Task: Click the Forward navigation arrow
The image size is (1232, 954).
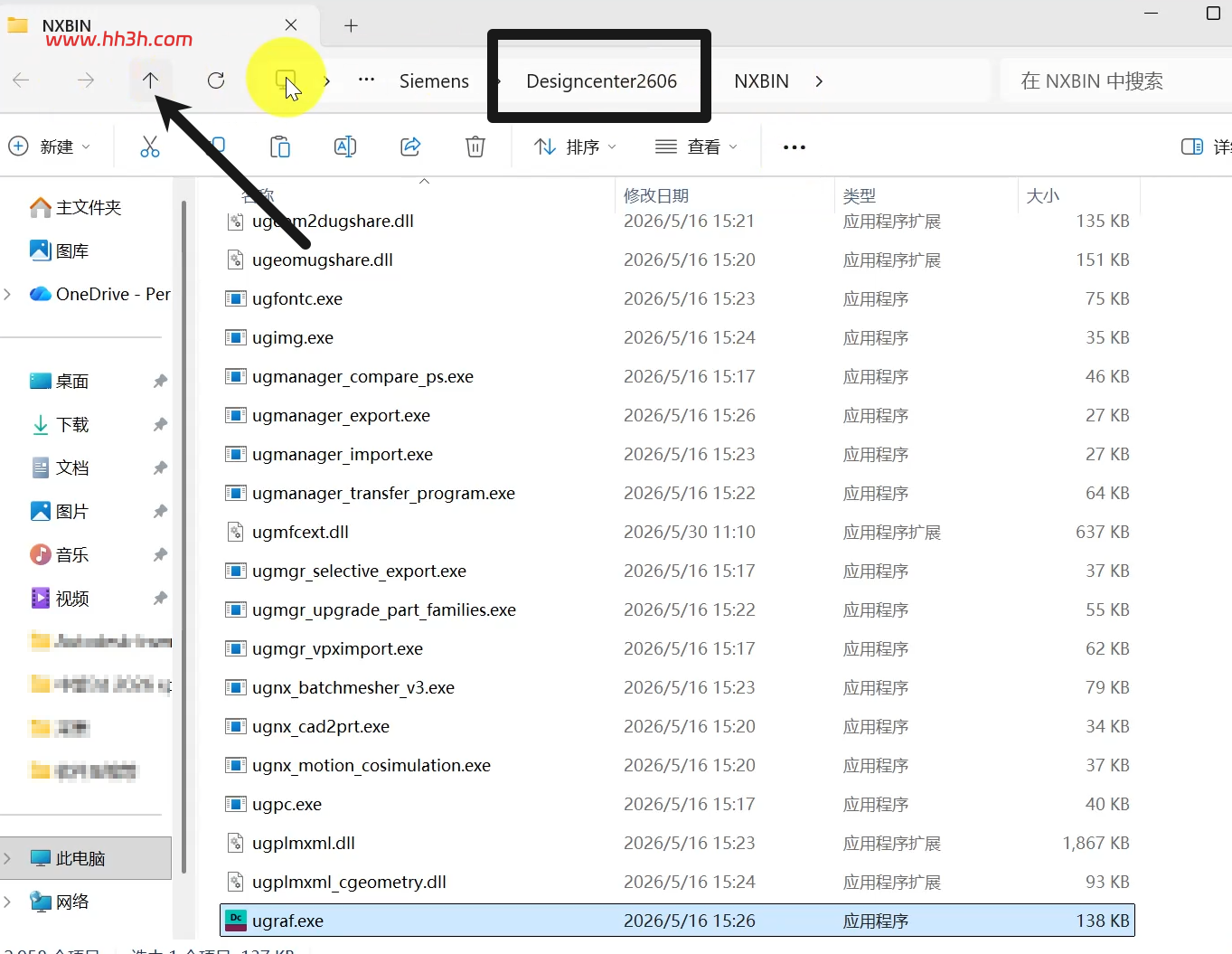Action: click(x=86, y=80)
